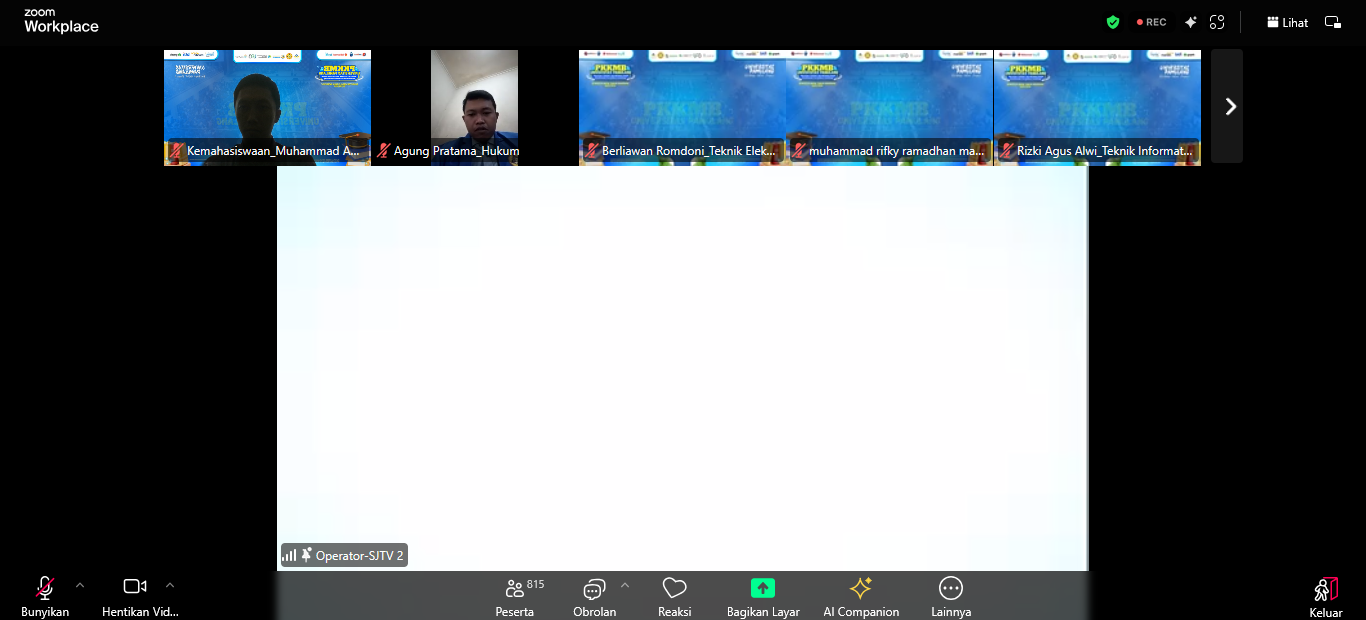Expand video options arrow beside Hentikan Video
1366x620 pixels.
point(170,585)
